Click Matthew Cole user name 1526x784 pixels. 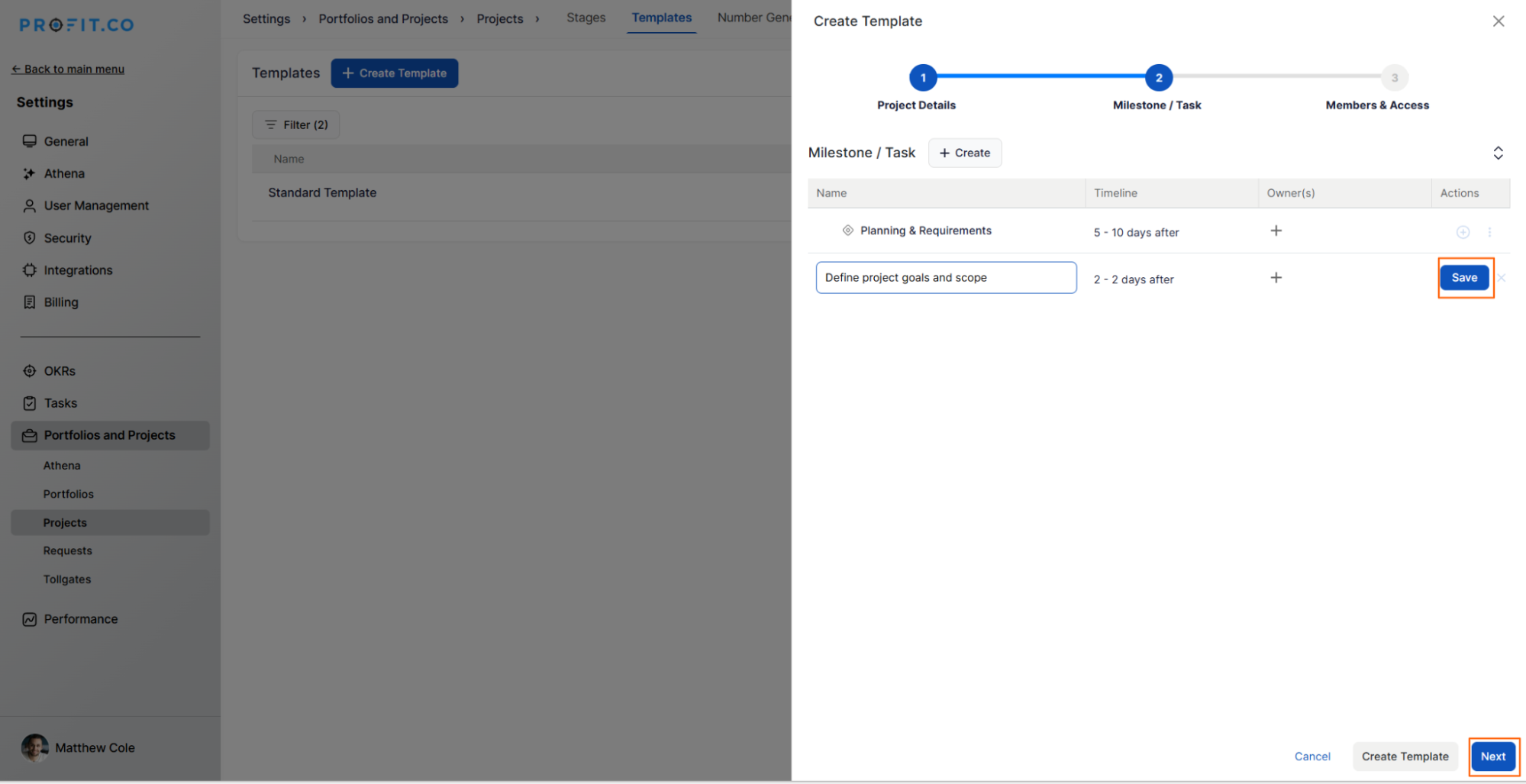pyautogui.click(x=95, y=748)
